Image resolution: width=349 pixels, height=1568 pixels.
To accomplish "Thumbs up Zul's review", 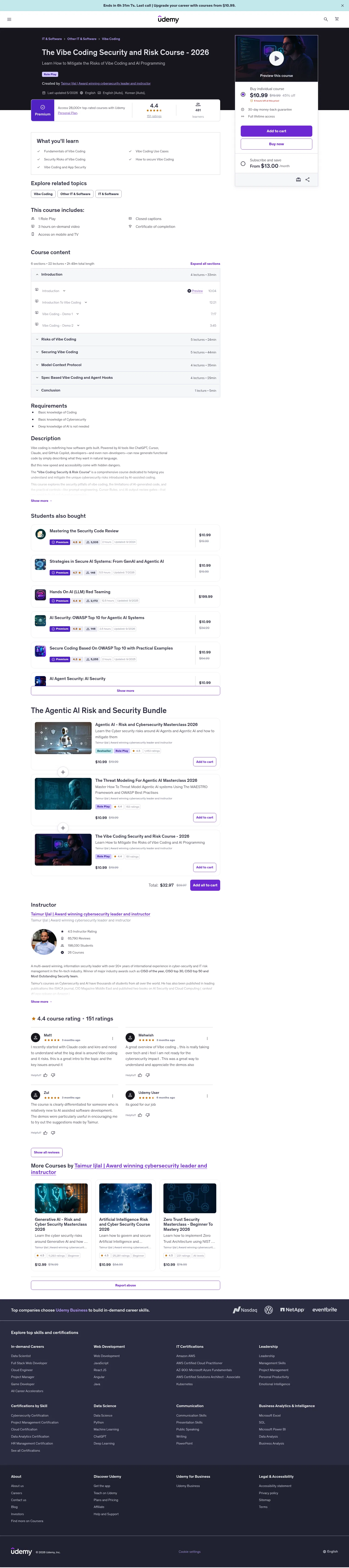I will click(45, 1133).
